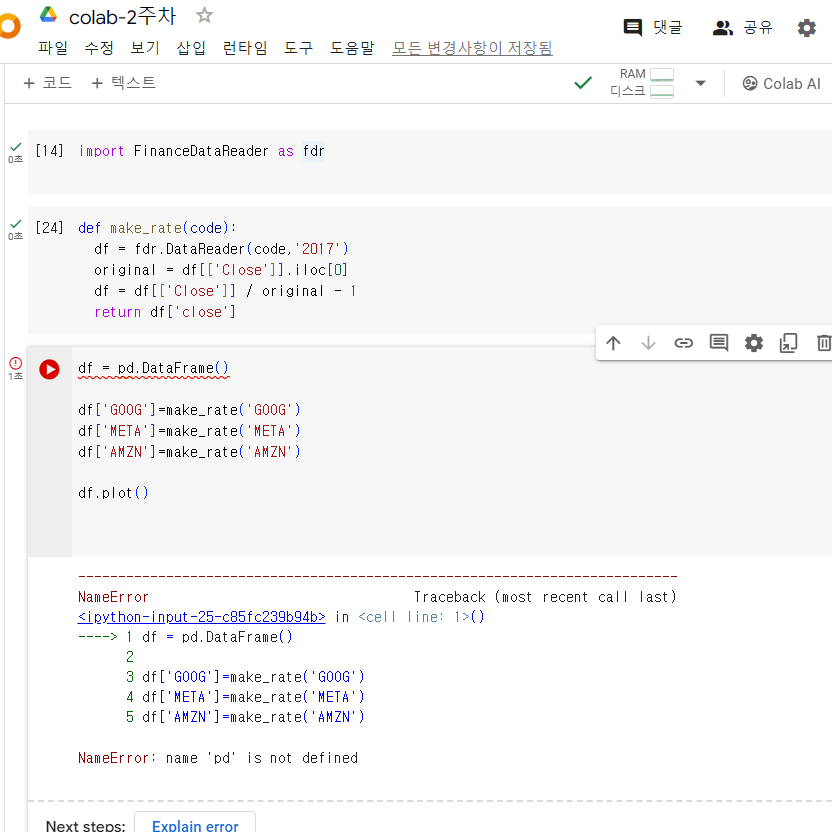Click the NameError: name 'pd' is not defined text
Image resolution: width=832 pixels, height=832 pixels.
coord(218,758)
